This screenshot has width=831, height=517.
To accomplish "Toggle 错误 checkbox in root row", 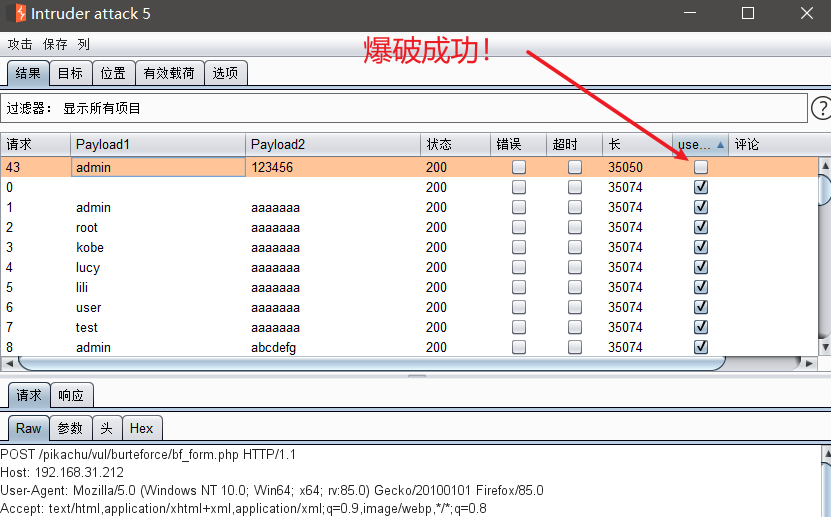I will pyautogui.click(x=519, y=227).
